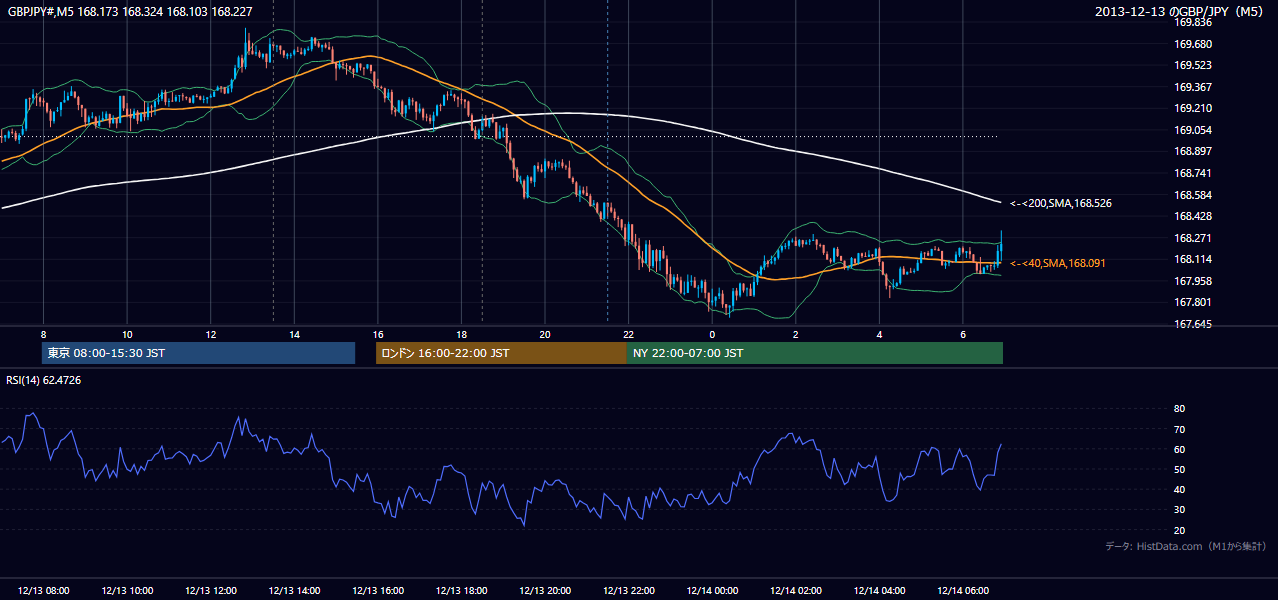Viewport: 1278px width, 600px height.
Task: Click price axis label 168.114
Action: point(1193,259)
